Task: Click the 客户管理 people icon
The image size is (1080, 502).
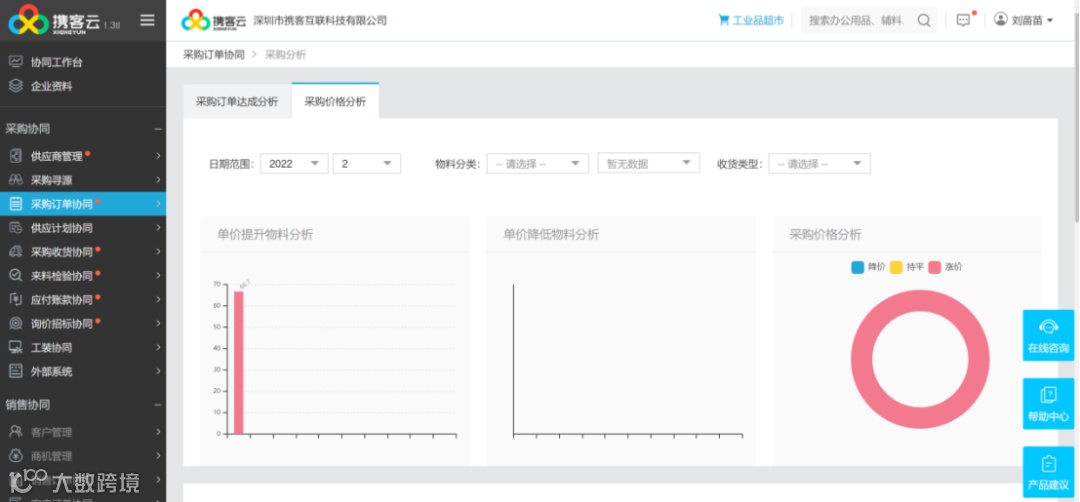Action: point(16,432)
